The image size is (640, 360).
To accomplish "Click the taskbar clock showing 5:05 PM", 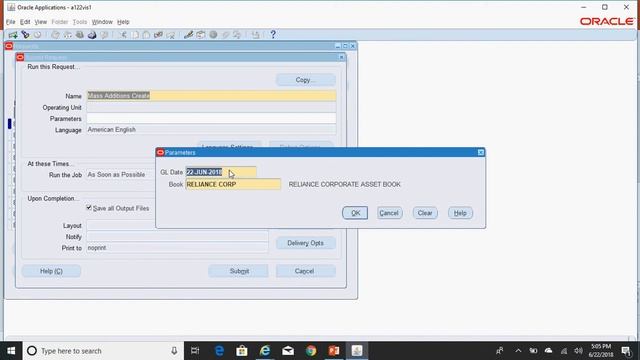I will 601,351.
